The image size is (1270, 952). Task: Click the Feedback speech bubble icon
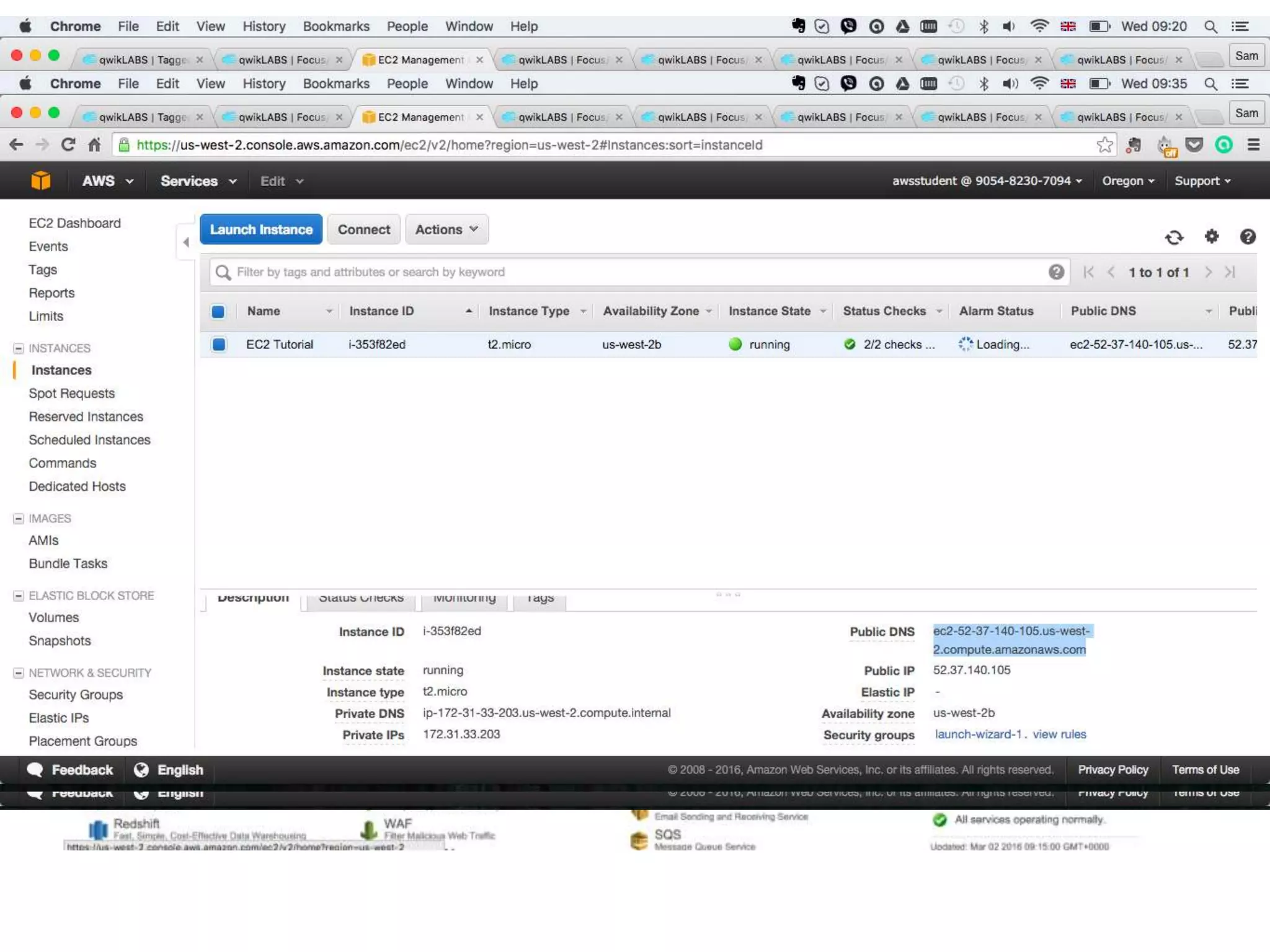pyautogui.click(x=35, y=770)
